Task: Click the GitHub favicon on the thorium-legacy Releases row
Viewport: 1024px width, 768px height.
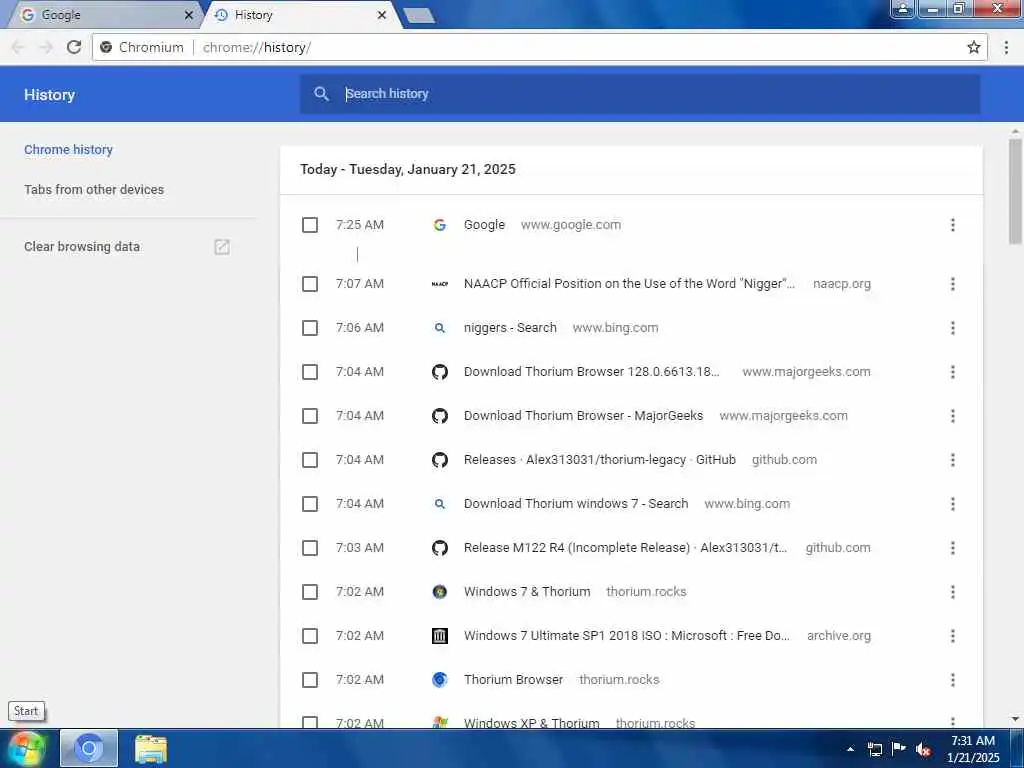Action: (x=440, y=460)
